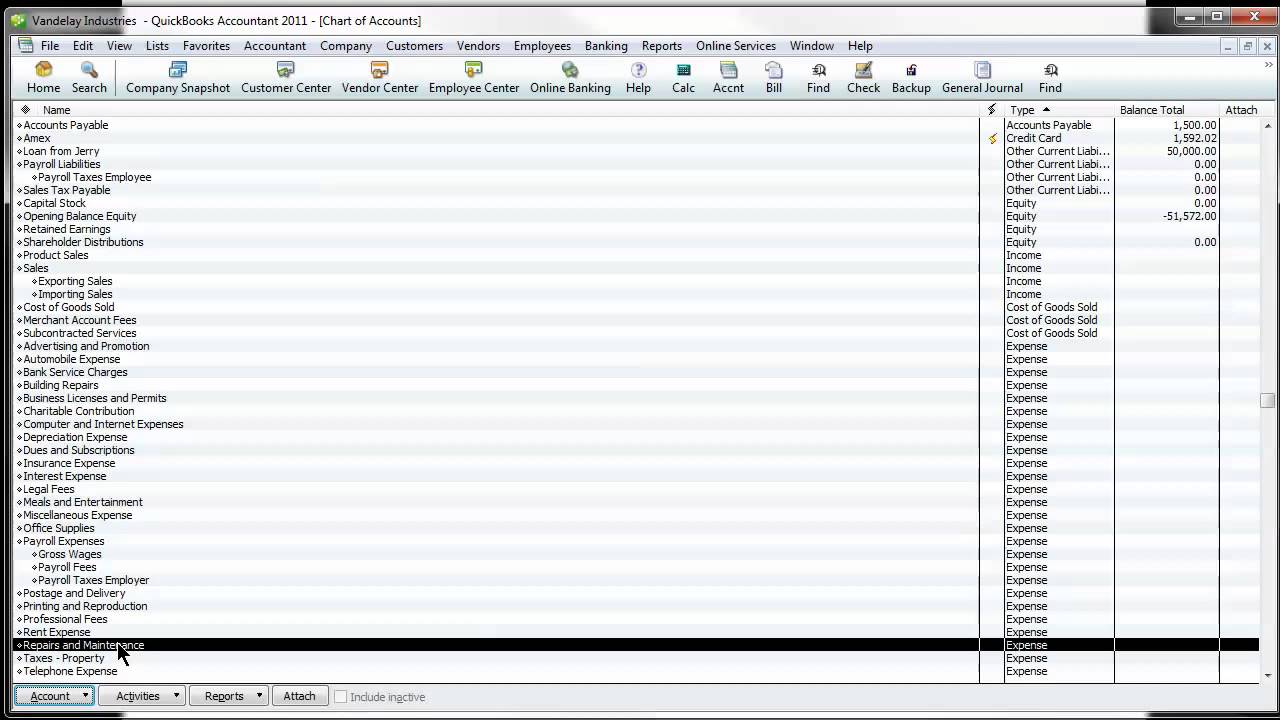Select the Shareholder Distributions account
The image size is (1280, 720).
(x=636, y=242)
